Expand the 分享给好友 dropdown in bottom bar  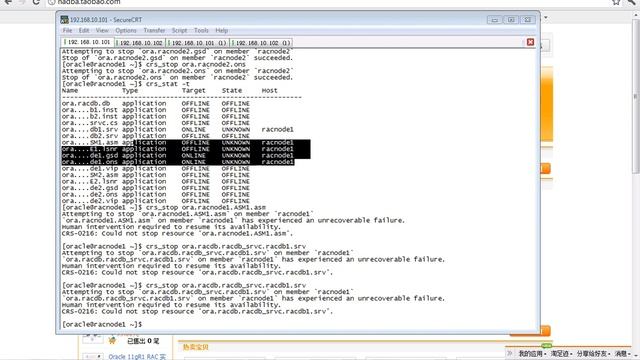pos(593,353)
